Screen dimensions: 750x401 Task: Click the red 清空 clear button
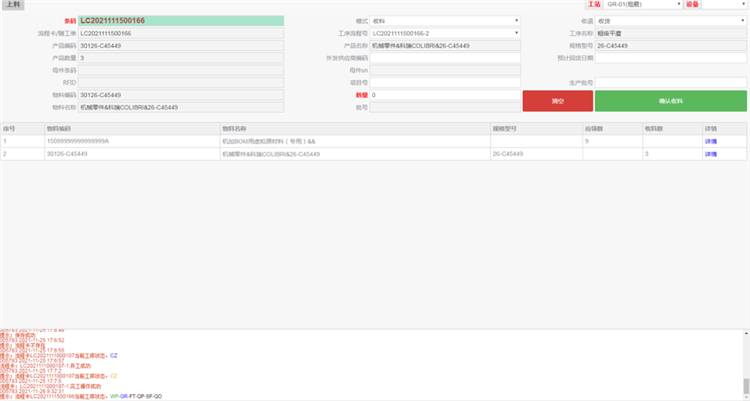557,101
